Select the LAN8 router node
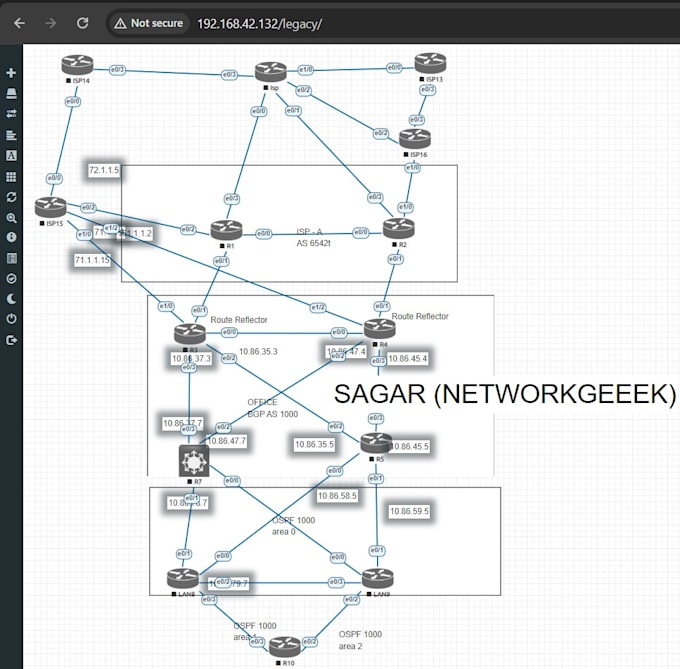 pos(183,579)
